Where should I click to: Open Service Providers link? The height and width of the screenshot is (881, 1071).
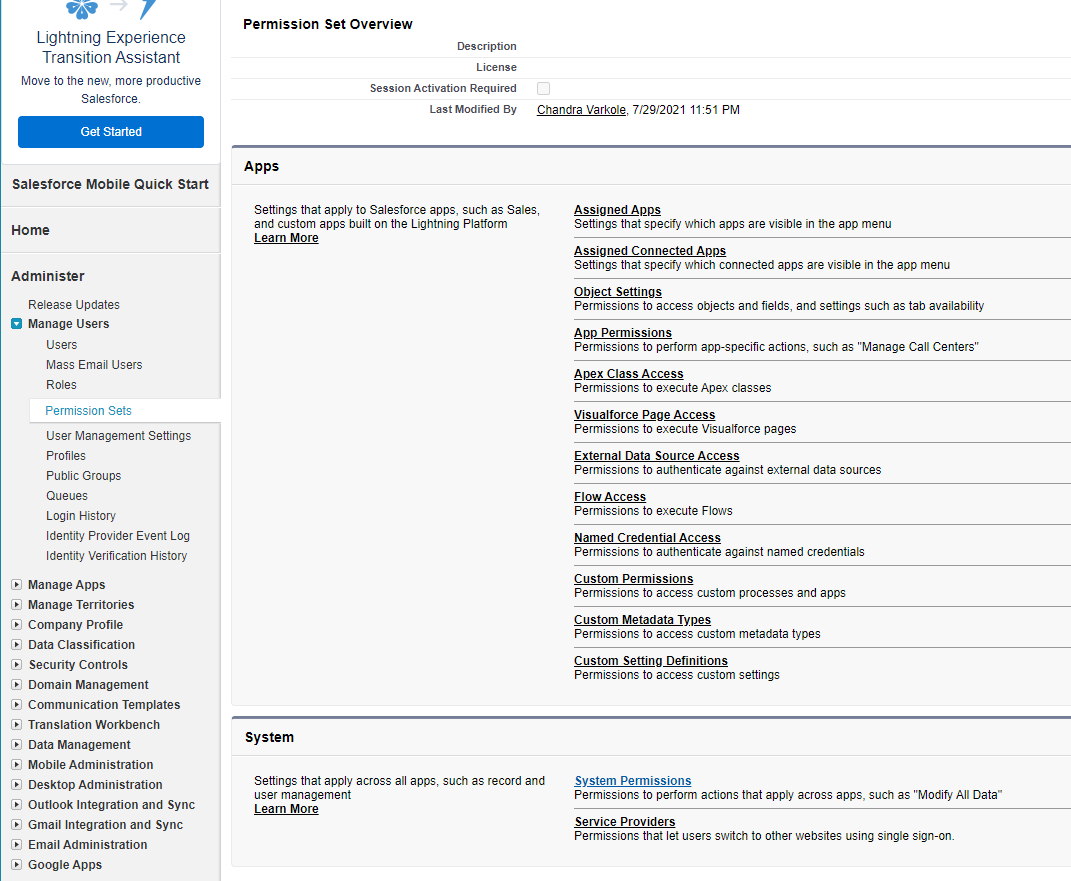point(625,822)
